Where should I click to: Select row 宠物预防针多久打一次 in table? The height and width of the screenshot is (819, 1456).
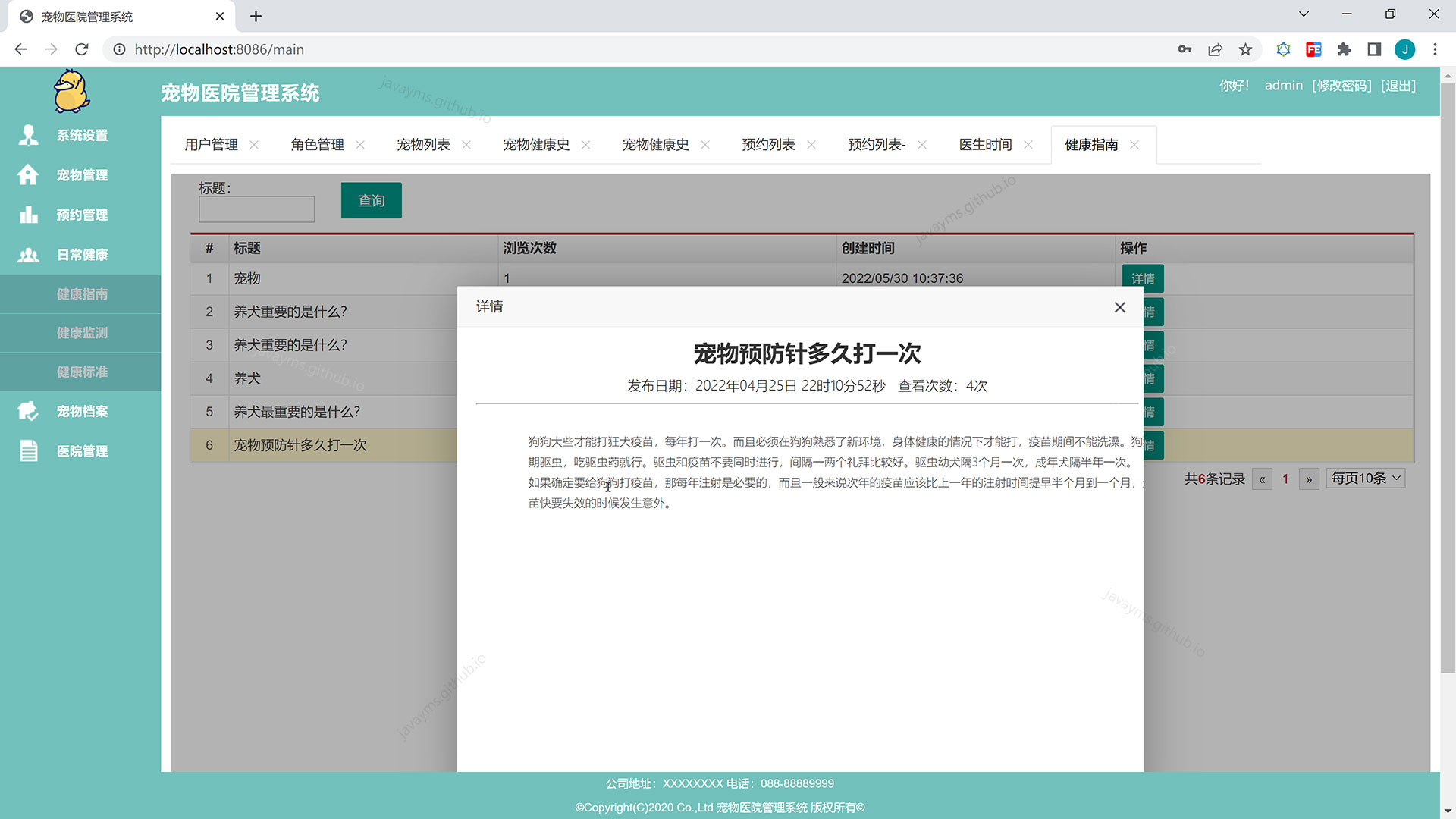[x=324, y=445]
